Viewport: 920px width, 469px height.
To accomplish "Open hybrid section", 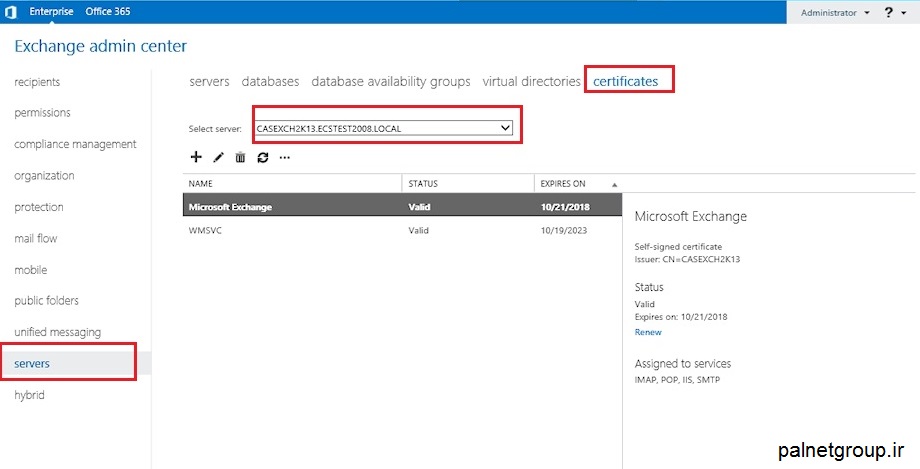I will (29, 395).
